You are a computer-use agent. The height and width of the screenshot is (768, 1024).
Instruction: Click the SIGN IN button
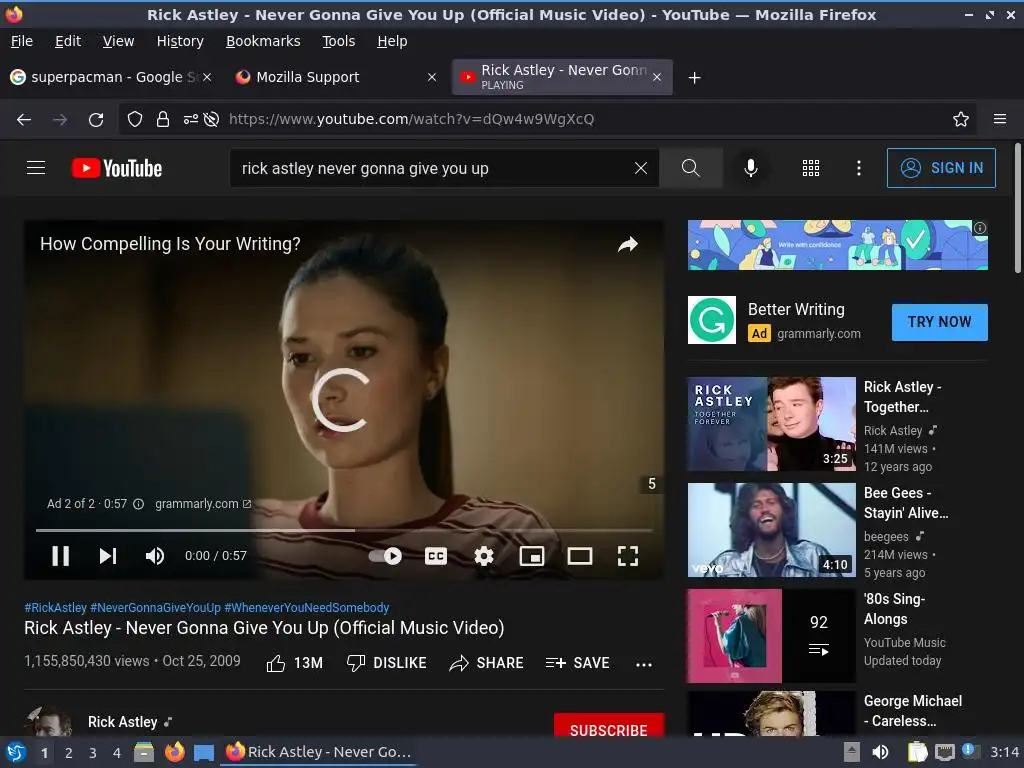941,168
